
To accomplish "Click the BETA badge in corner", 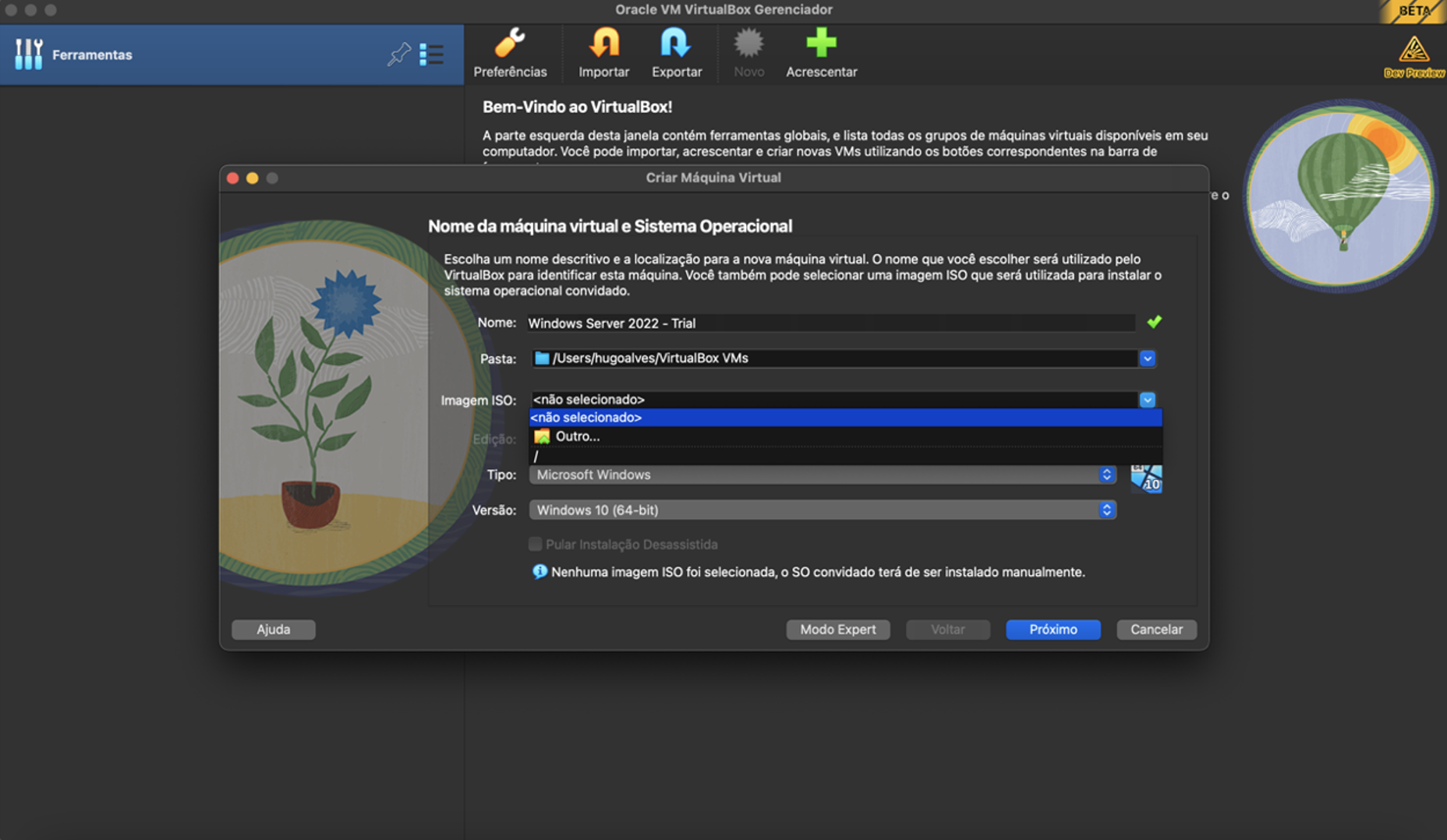I will pyautogui.click(x=1413, y=11).
